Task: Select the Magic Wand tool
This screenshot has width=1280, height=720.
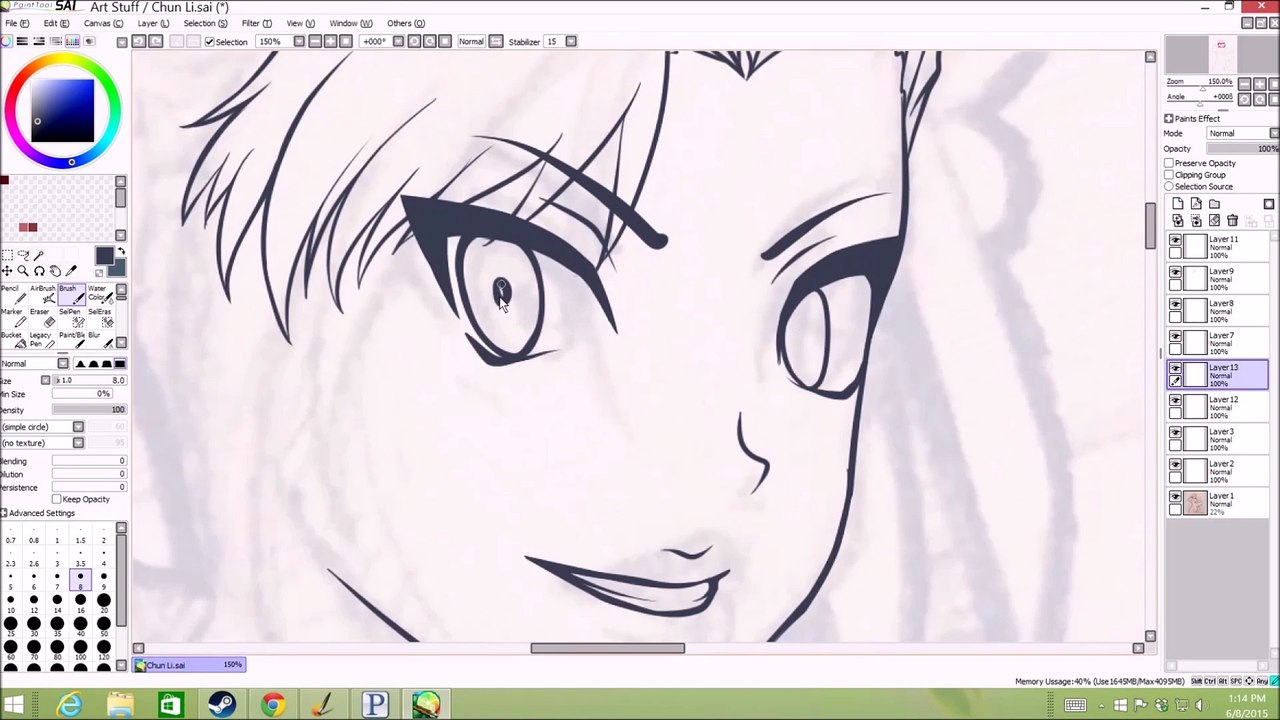Action: (39, 255)
